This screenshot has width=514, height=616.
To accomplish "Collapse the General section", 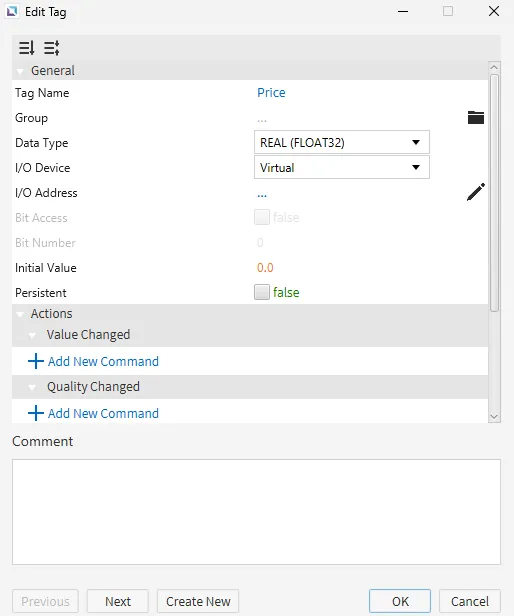I will coord(20,72).
